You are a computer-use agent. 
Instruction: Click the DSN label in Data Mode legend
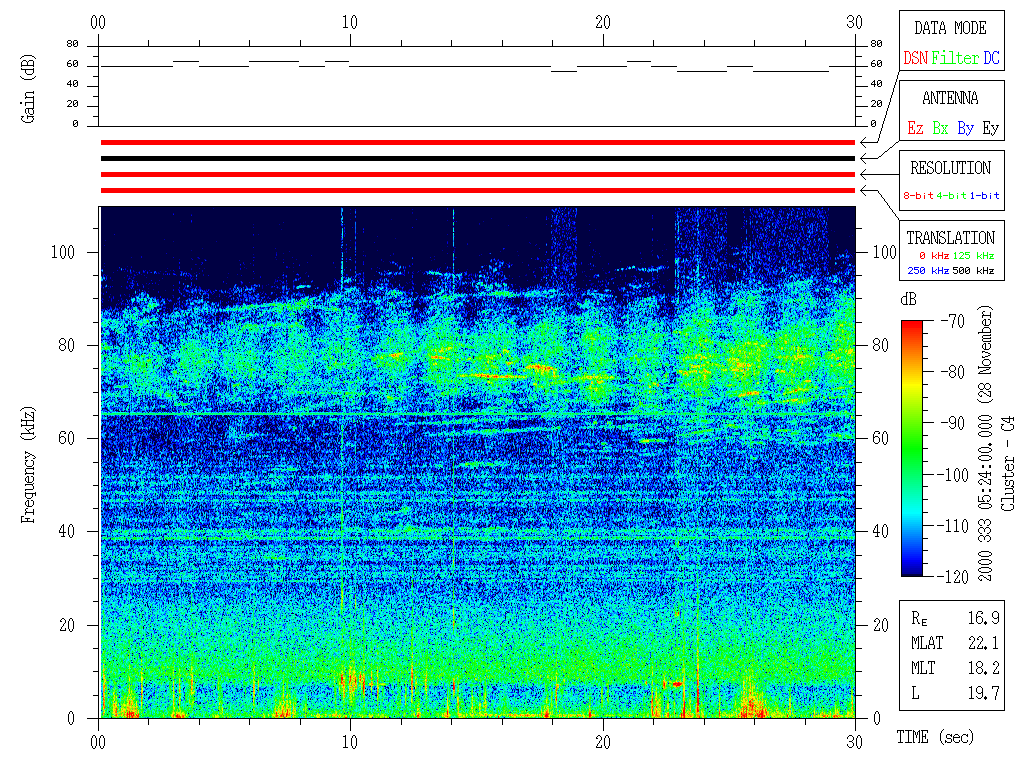click(915, 59)
